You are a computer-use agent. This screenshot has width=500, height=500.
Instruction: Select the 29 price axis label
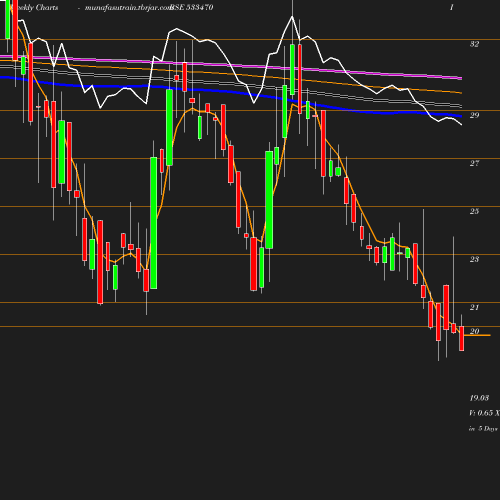point(475,115)
